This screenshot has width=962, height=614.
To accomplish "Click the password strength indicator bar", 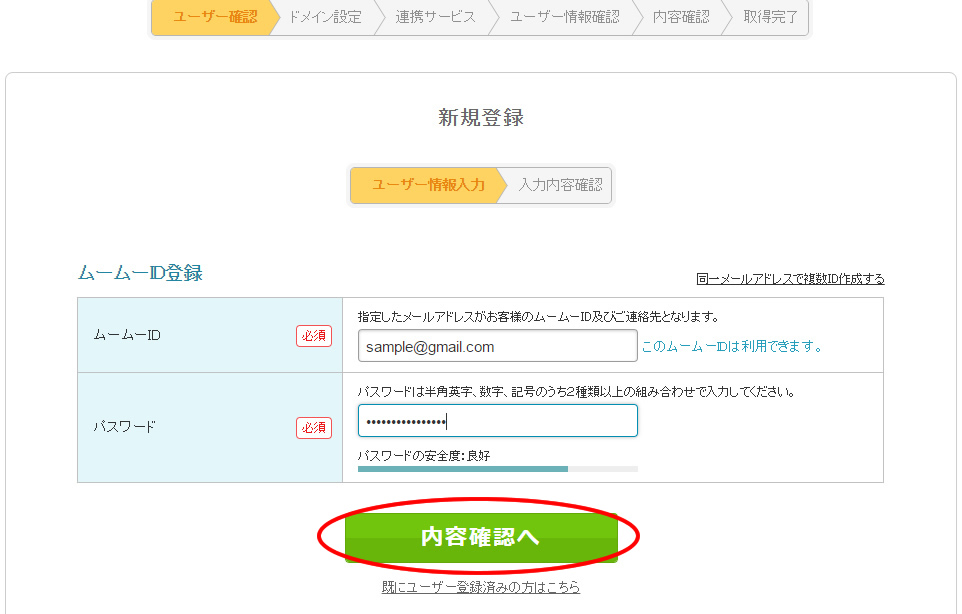I will (497, 467).
